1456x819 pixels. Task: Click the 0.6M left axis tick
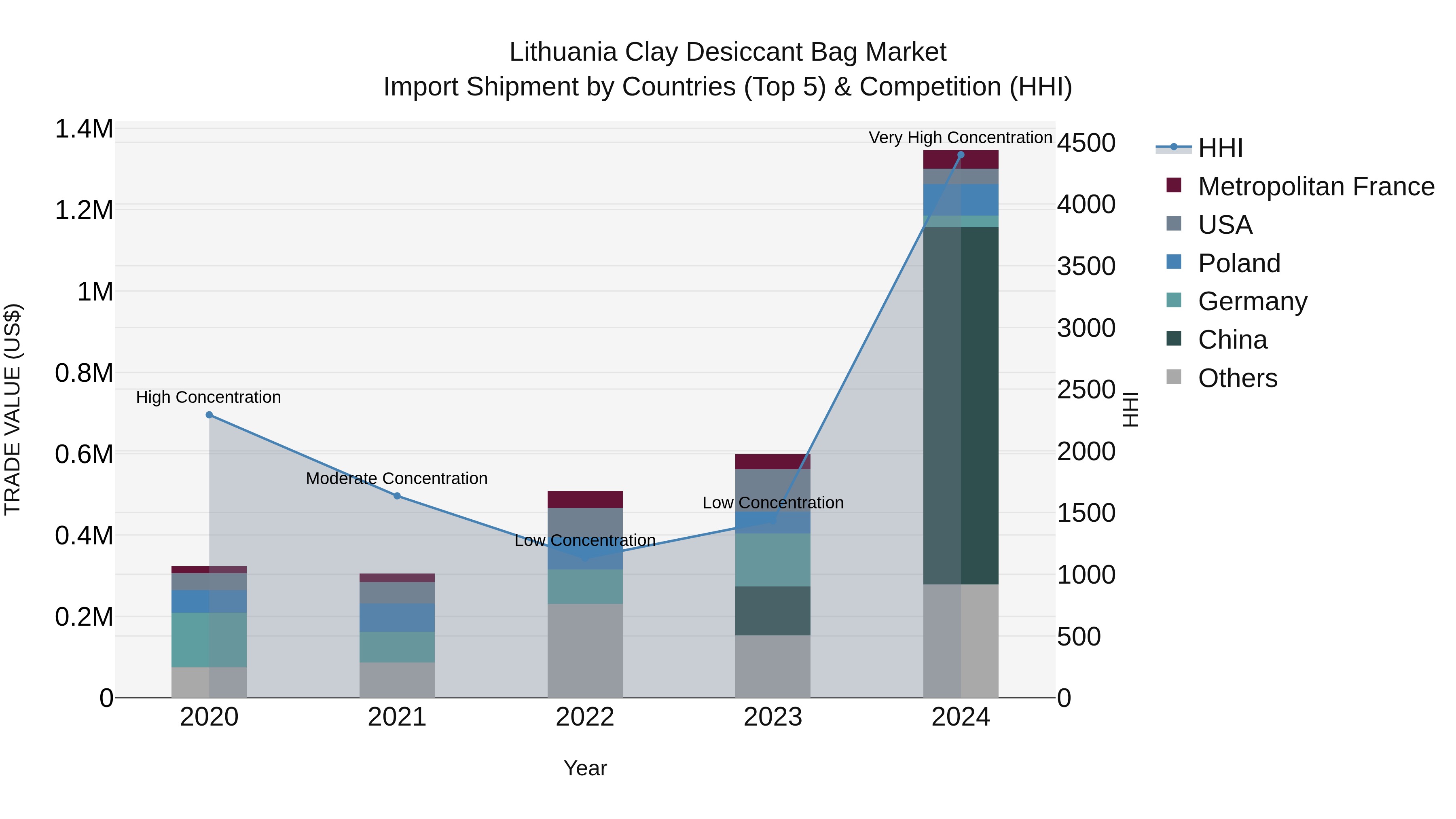(x=84, y=455)
